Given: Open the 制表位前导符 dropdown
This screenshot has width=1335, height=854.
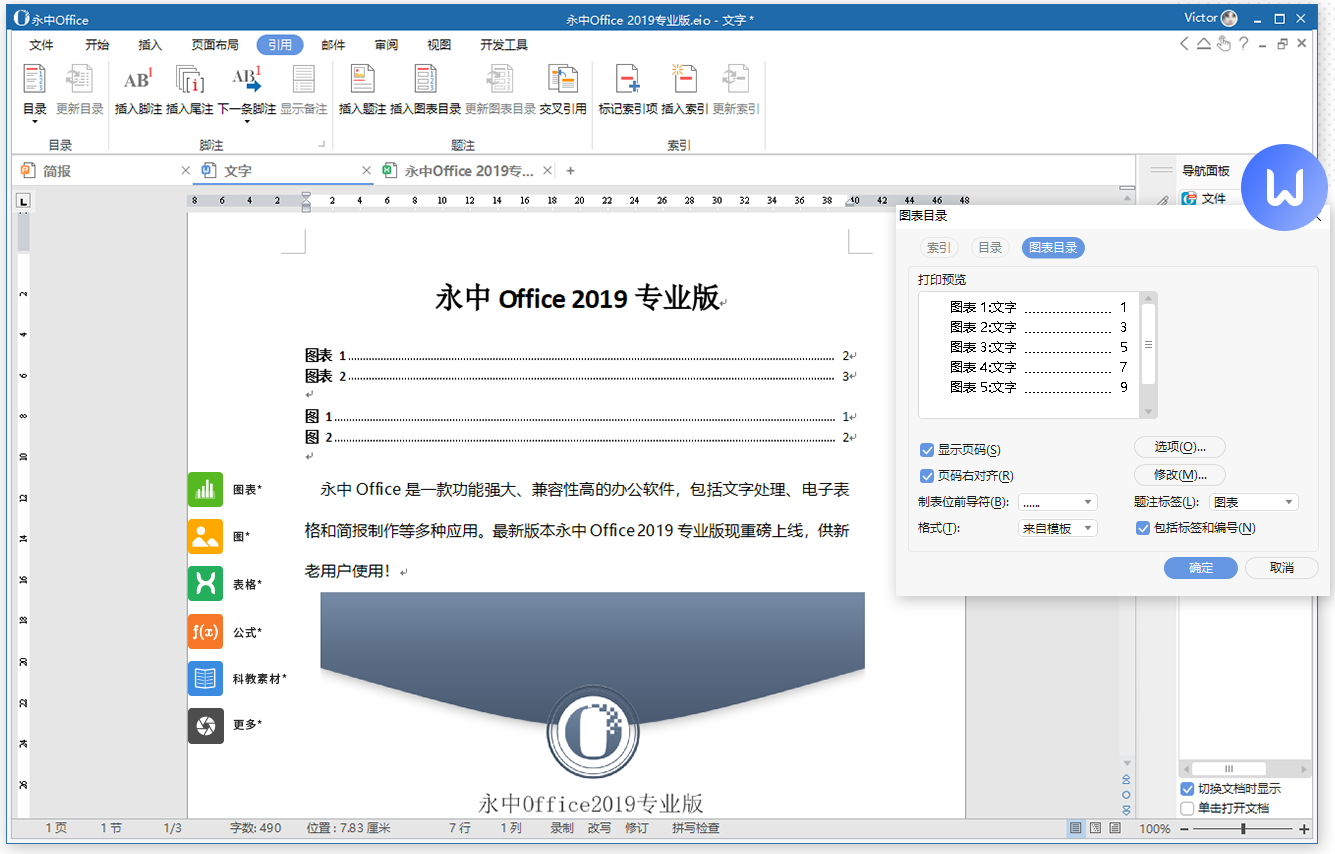Looking at the screenshot, I should click(1058, 502).
